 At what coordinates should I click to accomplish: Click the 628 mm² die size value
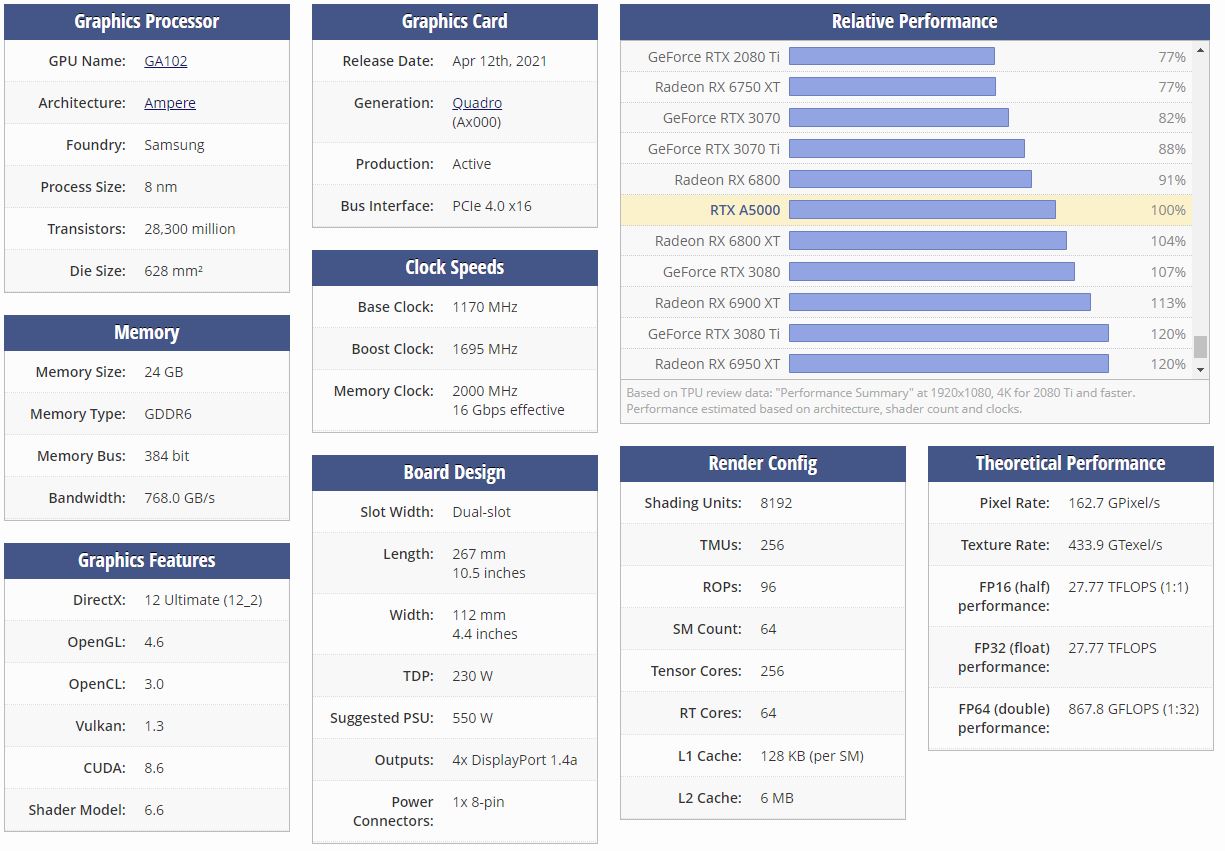click(x=174, y=271)
